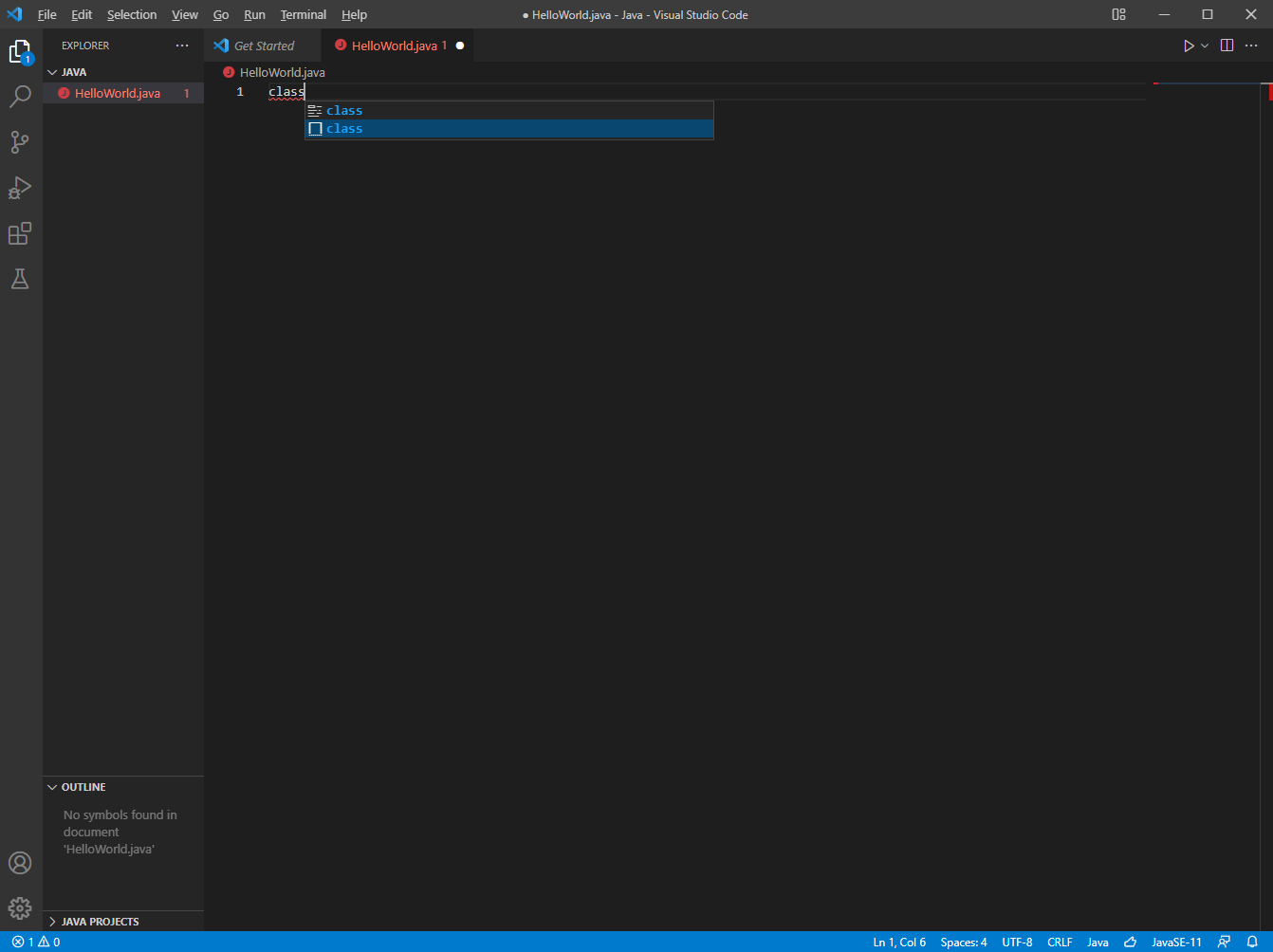This screenshot has width=1273, height=952.
Task: Open the Run dropdown arrow next to play button
Action: click(x=1204, y=45)
